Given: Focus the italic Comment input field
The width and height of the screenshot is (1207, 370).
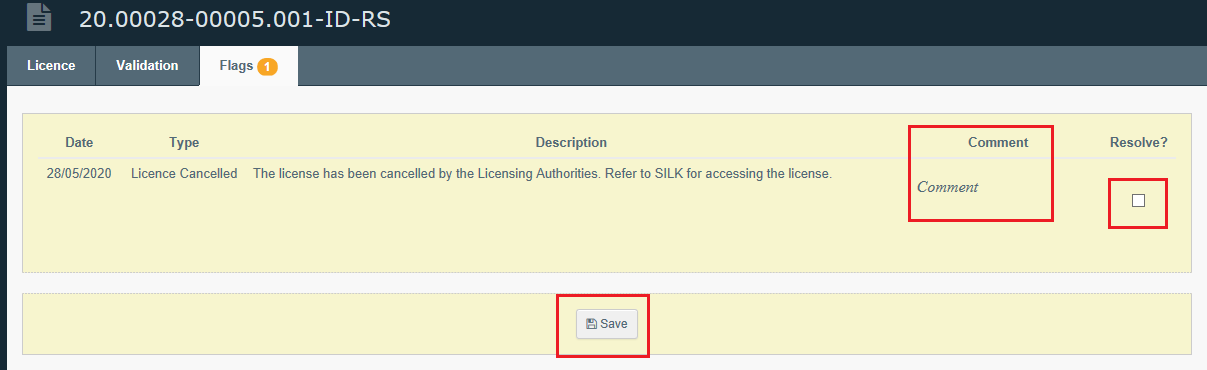Looking at the screenshot, I should pyautogui.click(x=980, y=187).
